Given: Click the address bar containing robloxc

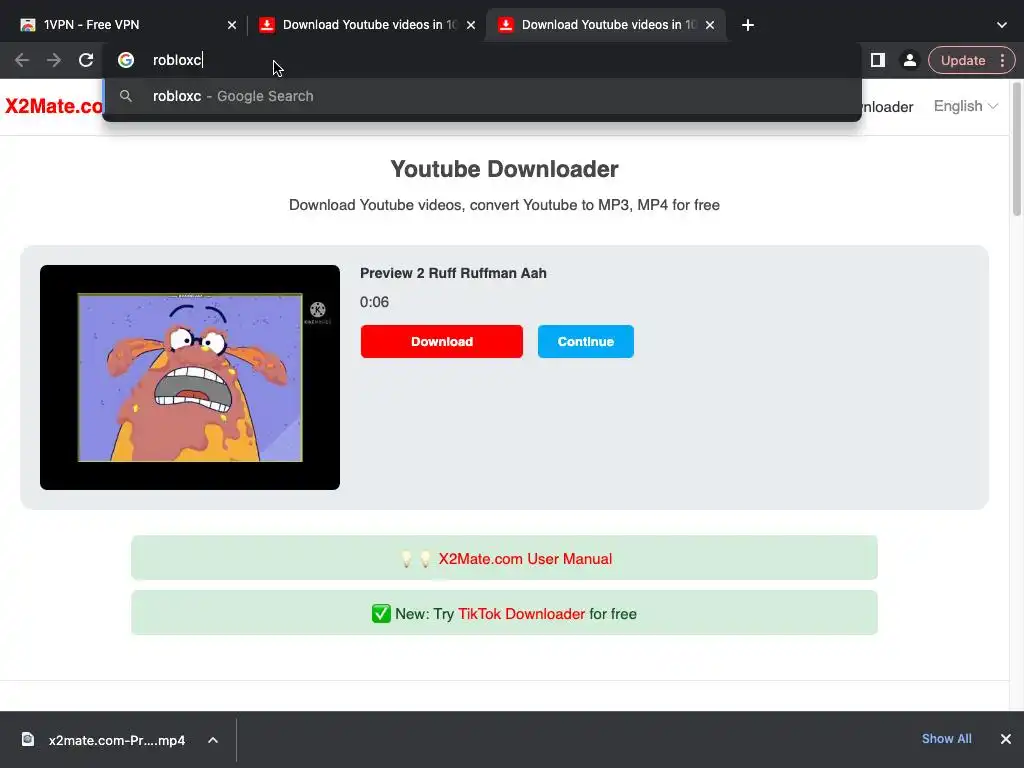Looking at the screenshot, I should [x=482, y=60].
